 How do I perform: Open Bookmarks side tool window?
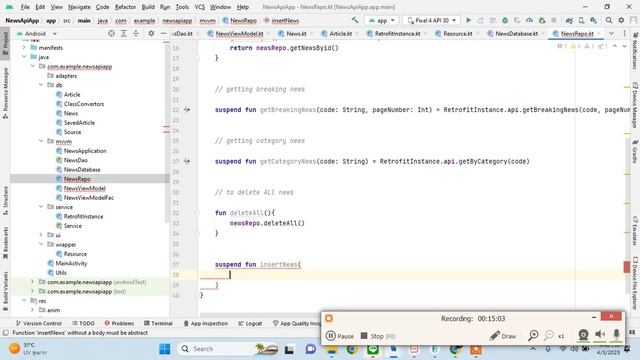pos(5,243)
